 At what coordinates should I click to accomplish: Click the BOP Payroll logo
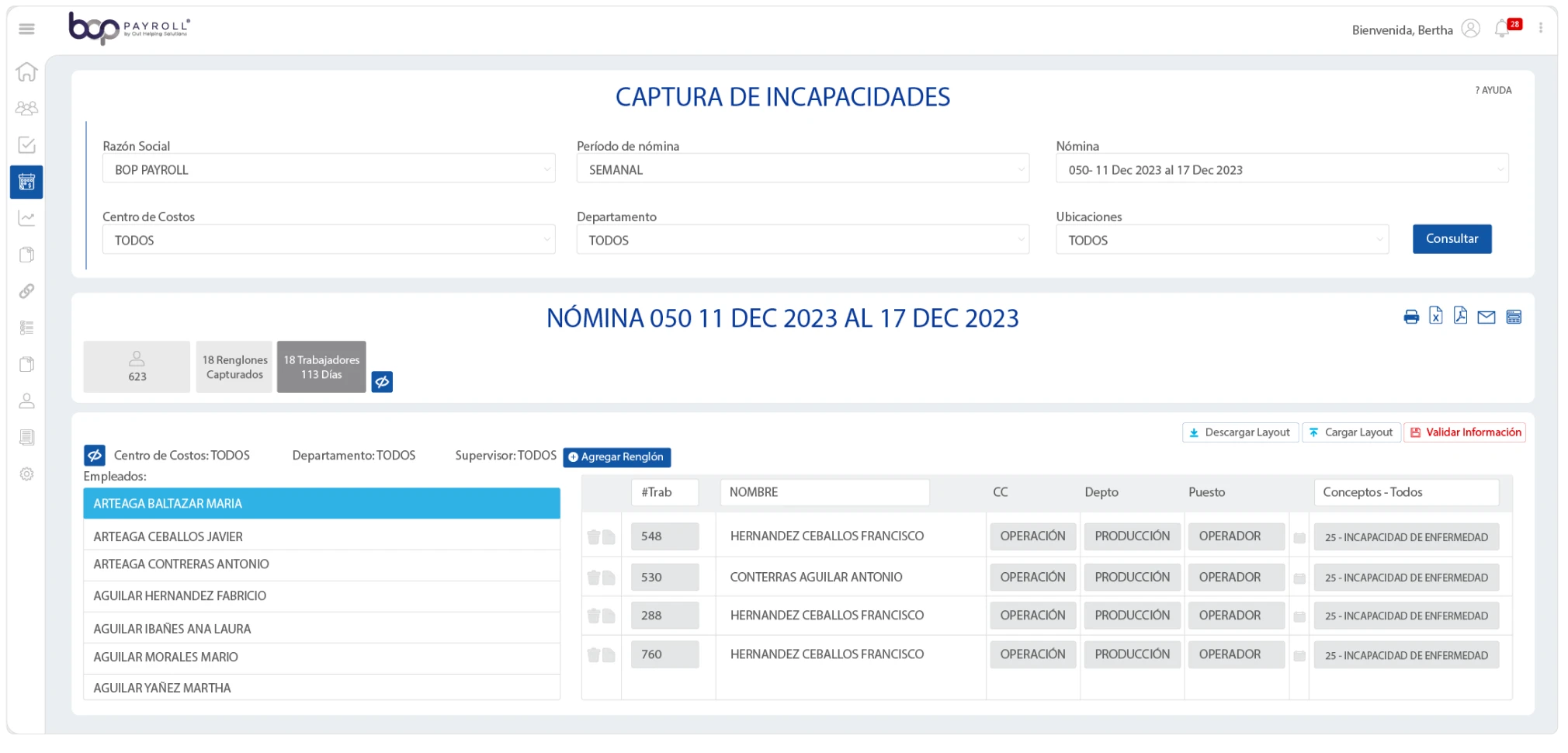point(129,28)
